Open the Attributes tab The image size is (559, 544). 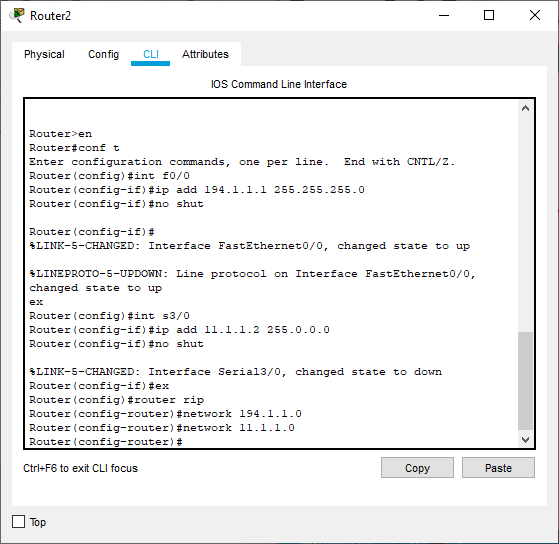click(205, 54)
